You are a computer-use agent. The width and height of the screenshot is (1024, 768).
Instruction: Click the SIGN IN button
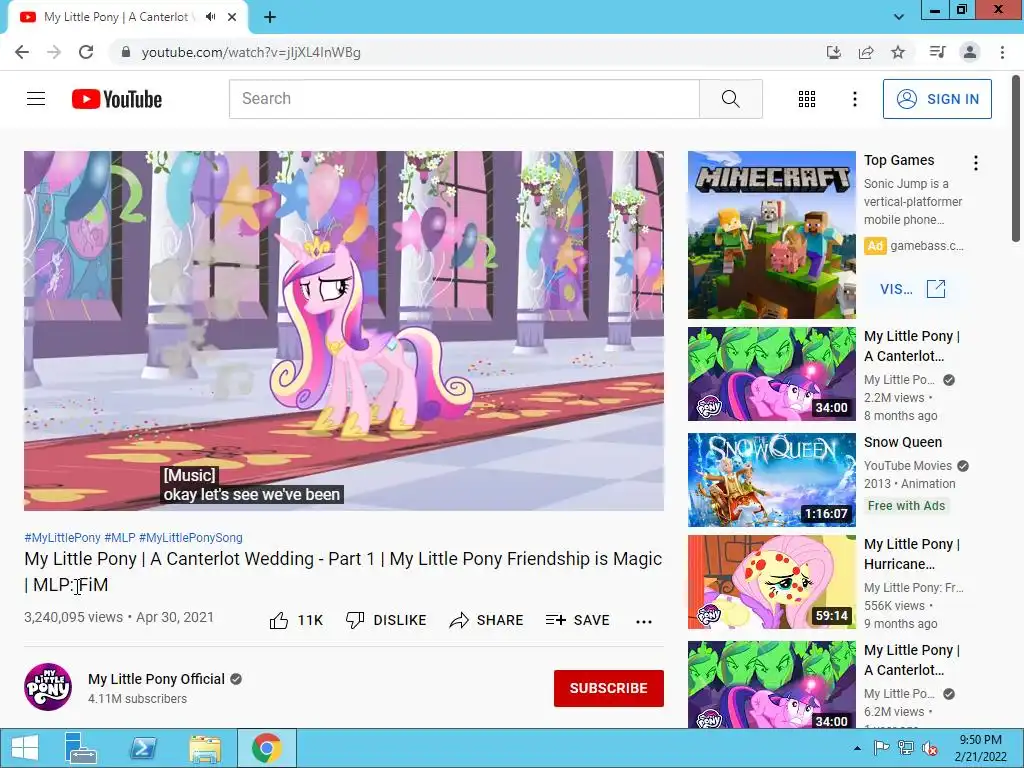tap(937, 99)
